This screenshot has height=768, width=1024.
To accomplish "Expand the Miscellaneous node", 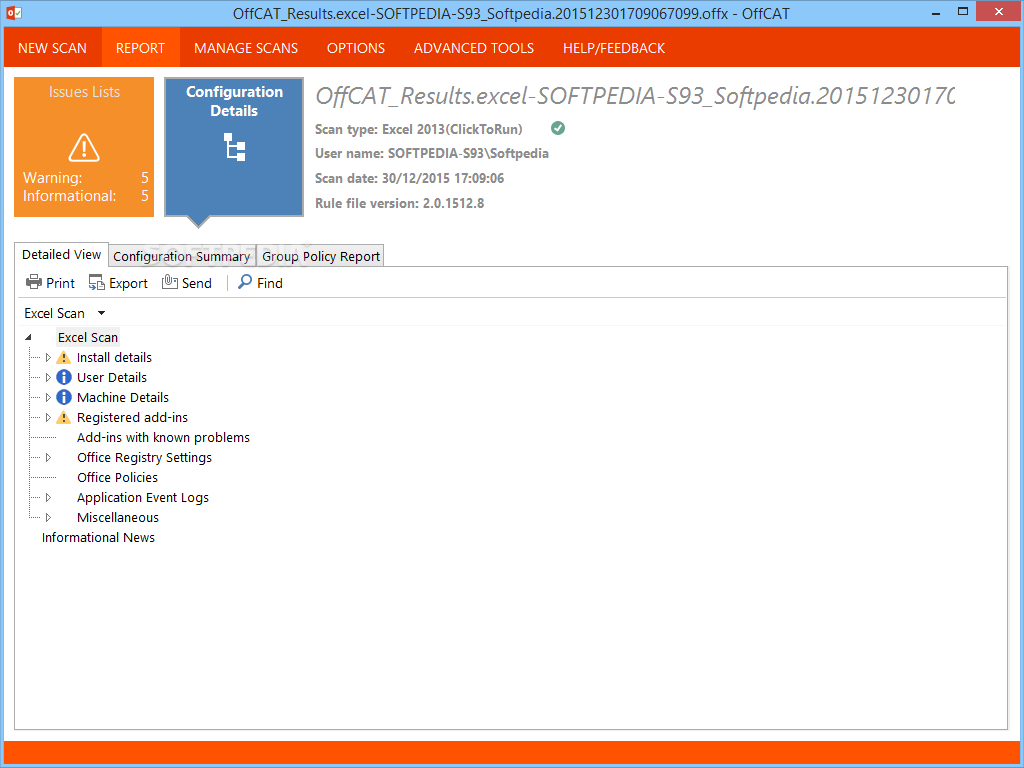I will tap(48, 517).
